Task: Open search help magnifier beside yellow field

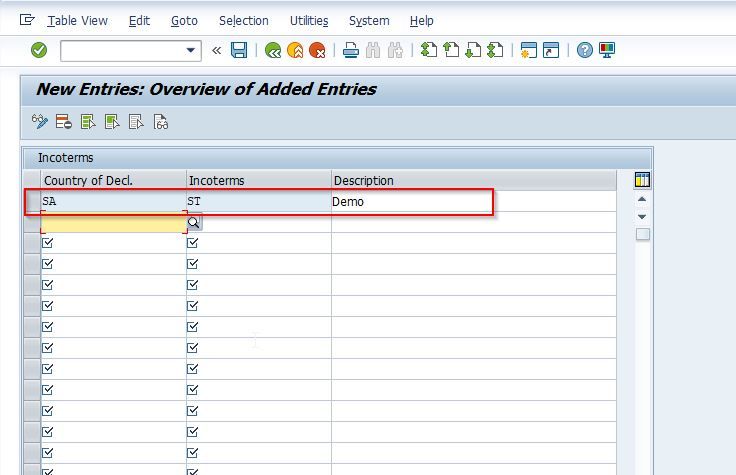Action: [194, 222]
